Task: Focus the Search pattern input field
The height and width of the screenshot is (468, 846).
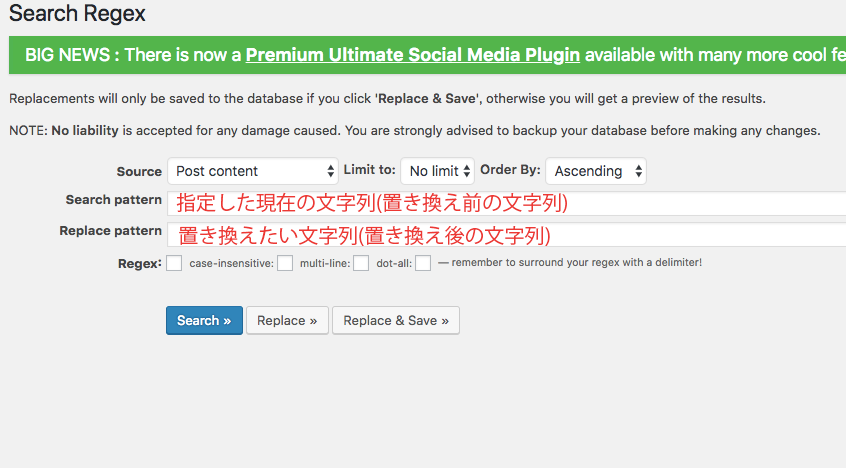Action: coord(508,203)
